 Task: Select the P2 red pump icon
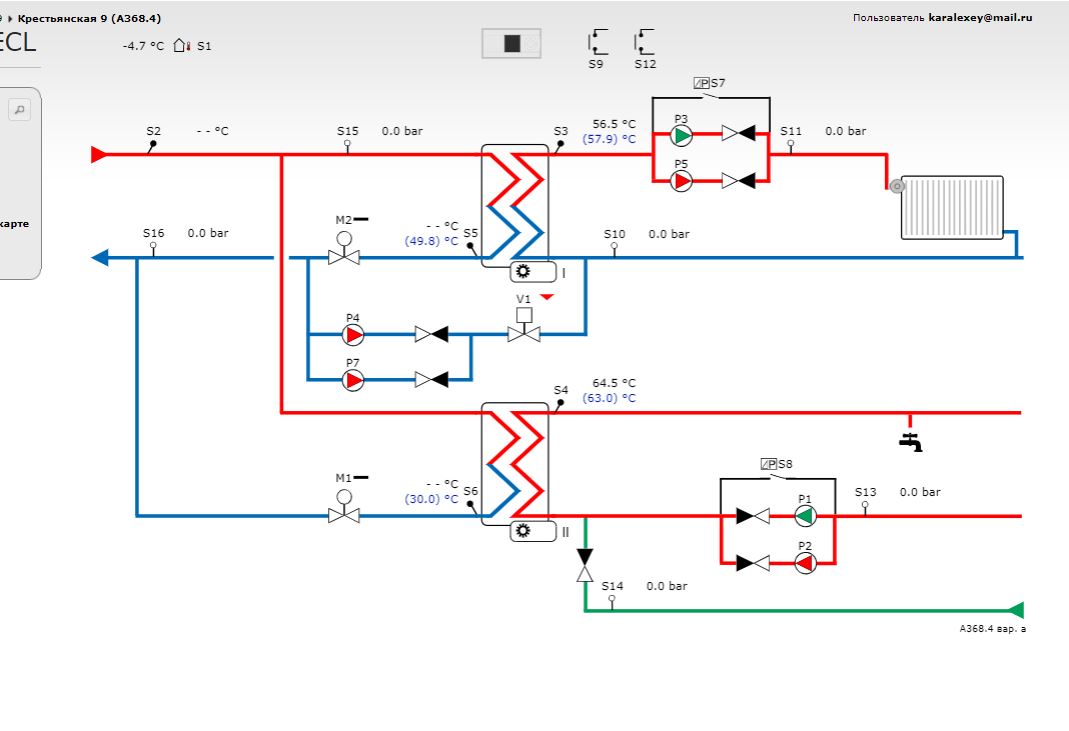[x=806, y=563]
